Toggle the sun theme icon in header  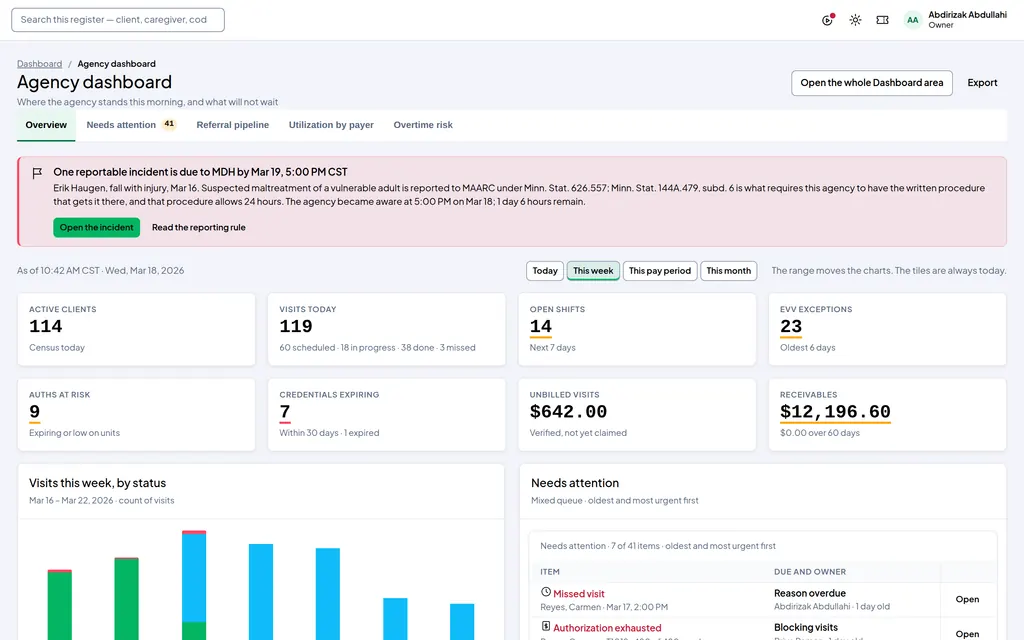tap(855, 20)
